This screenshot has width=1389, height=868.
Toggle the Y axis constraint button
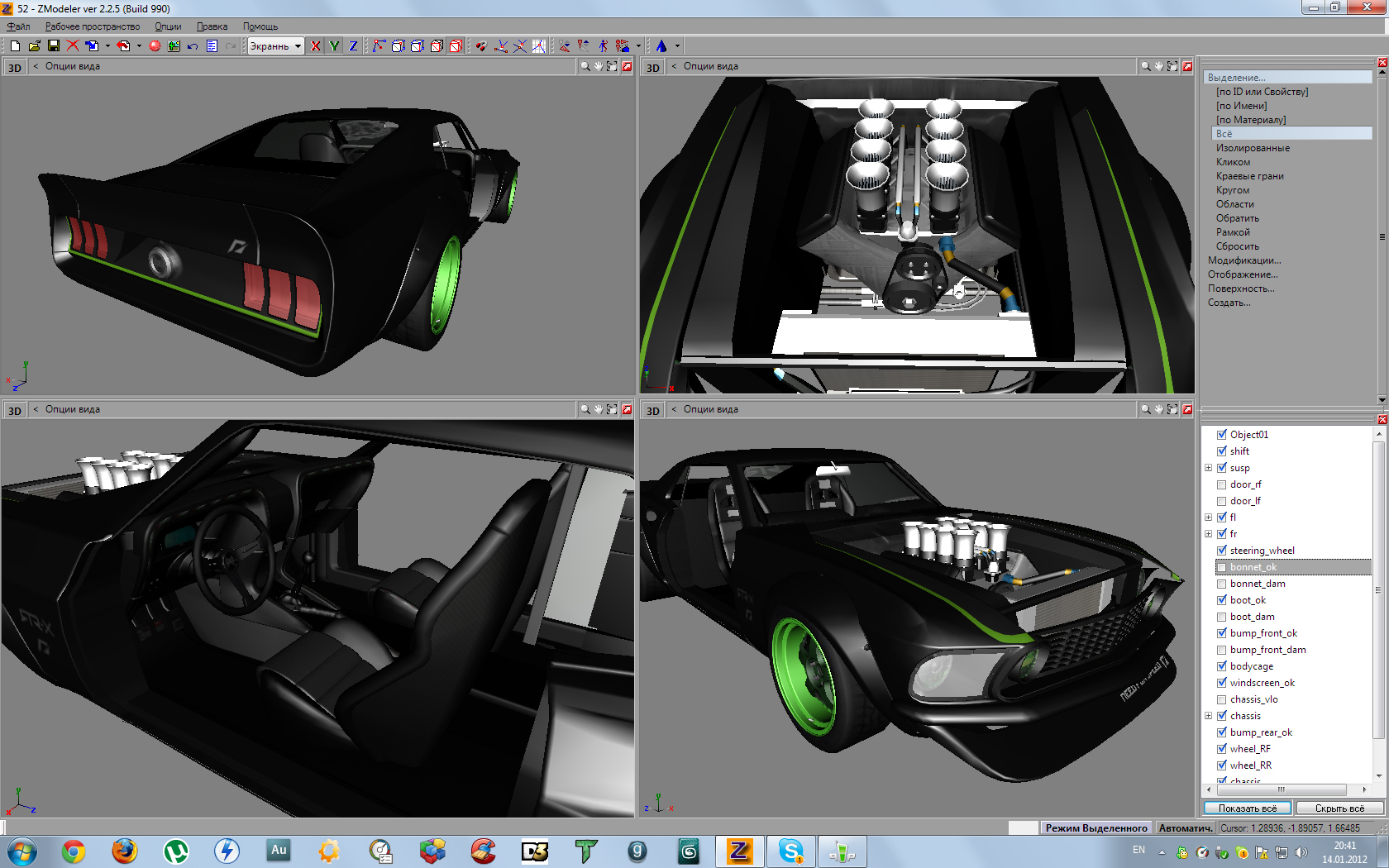pyautogui.click(x=334, y=46)
